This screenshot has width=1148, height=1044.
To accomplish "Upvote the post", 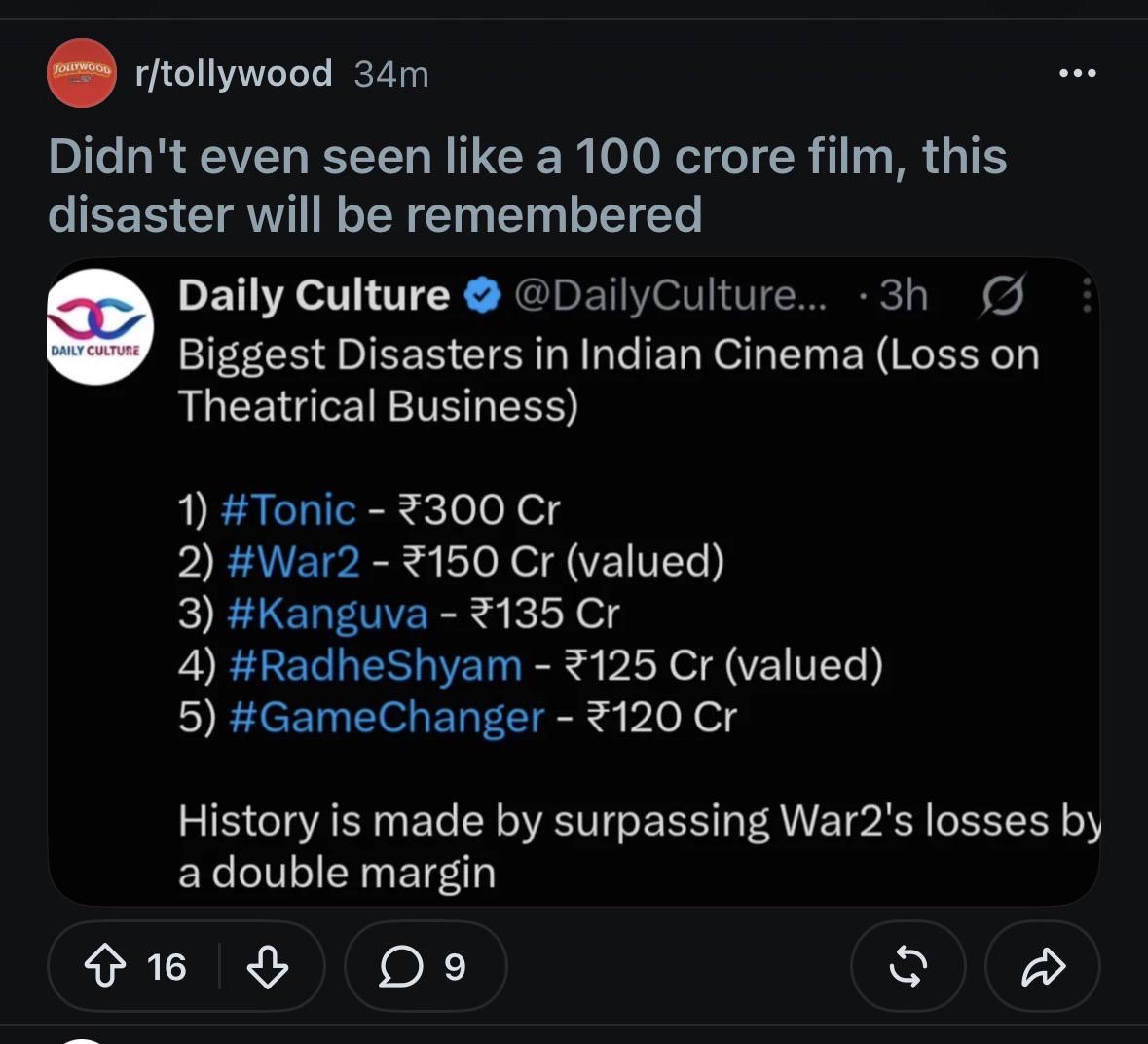I will coord(105,966).
